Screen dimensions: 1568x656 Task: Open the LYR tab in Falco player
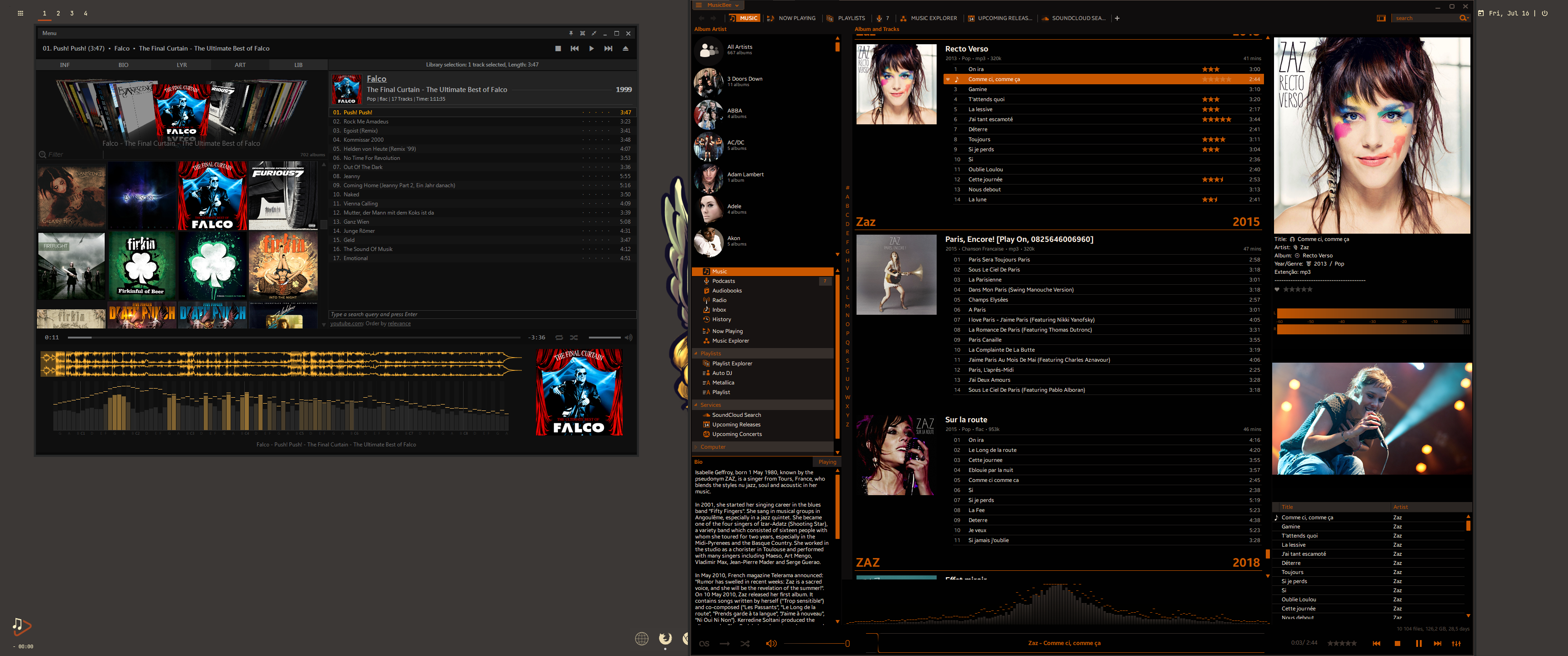[x=181, y=65]
